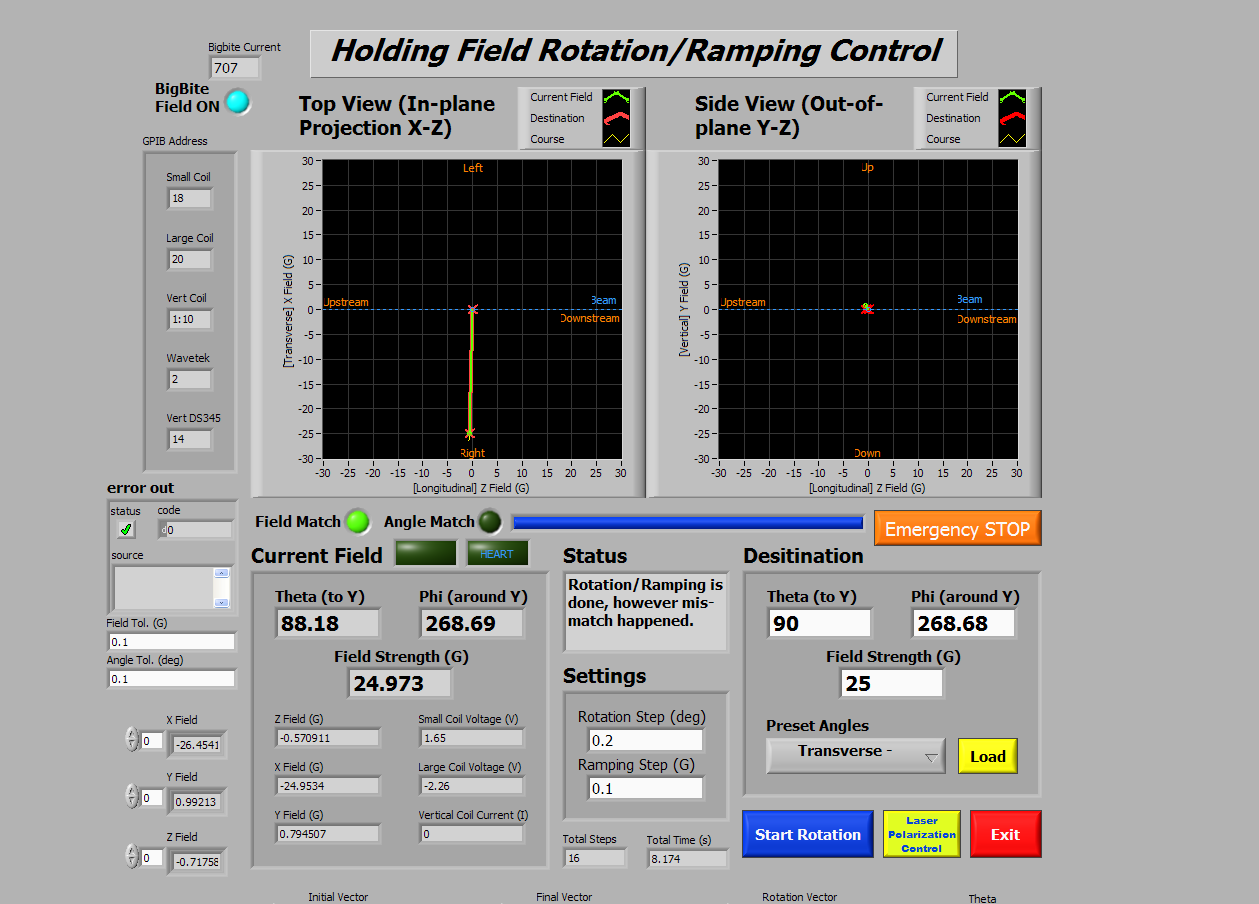
Task: Click the Field Match green LED
Action: pyautogui.click(x=357, y=522)
